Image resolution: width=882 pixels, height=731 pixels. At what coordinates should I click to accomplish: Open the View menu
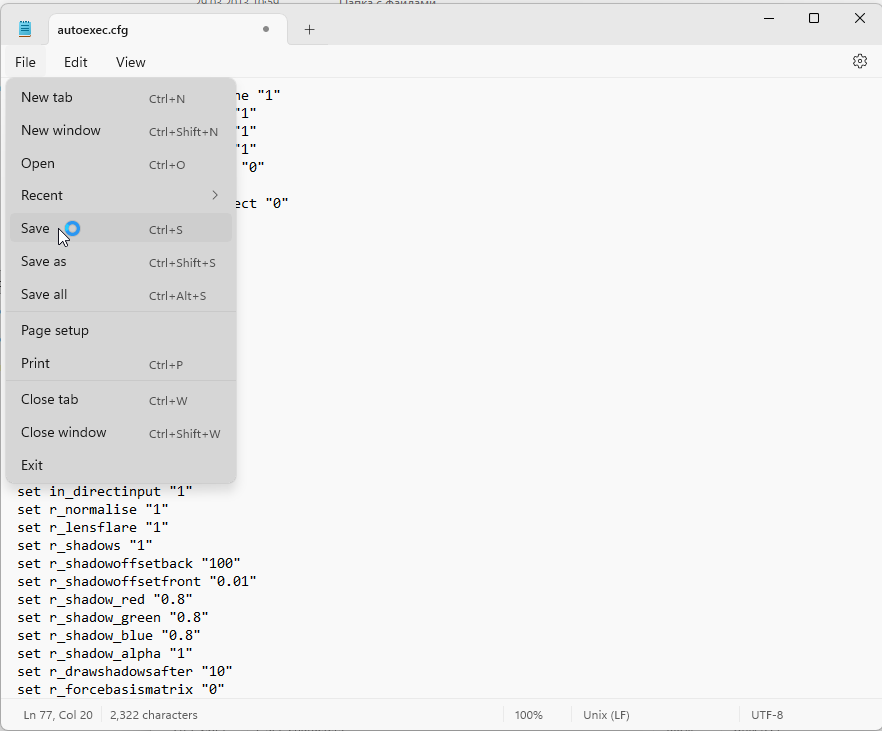point(130,62)
